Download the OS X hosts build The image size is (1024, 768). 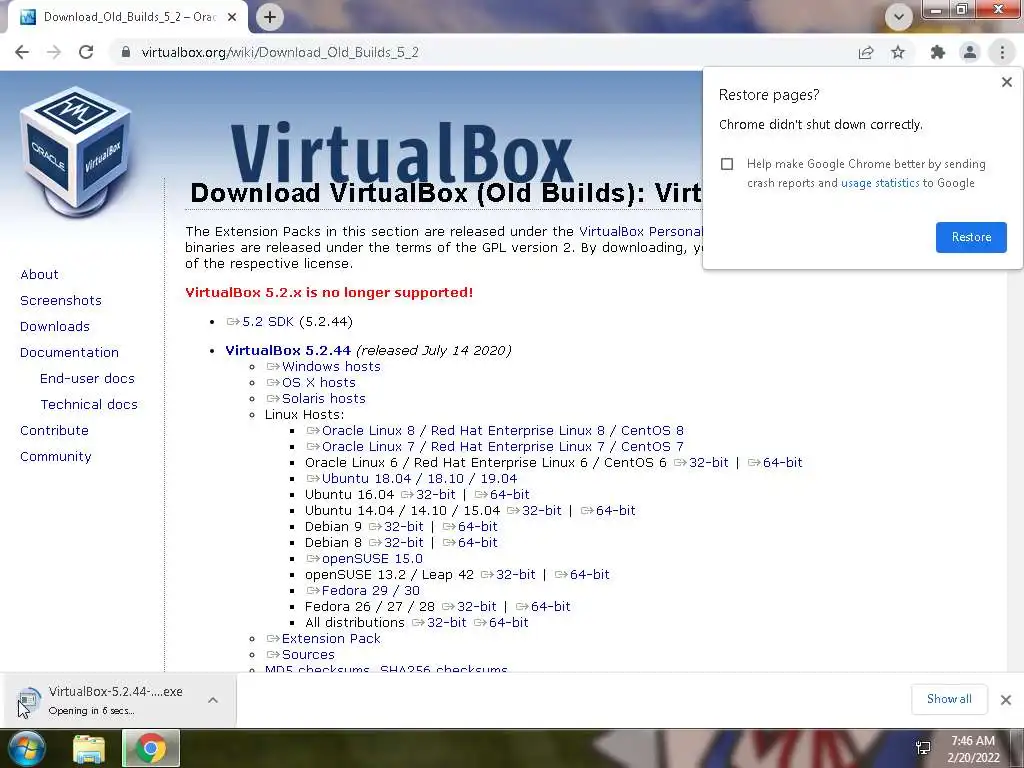[311, 383]
